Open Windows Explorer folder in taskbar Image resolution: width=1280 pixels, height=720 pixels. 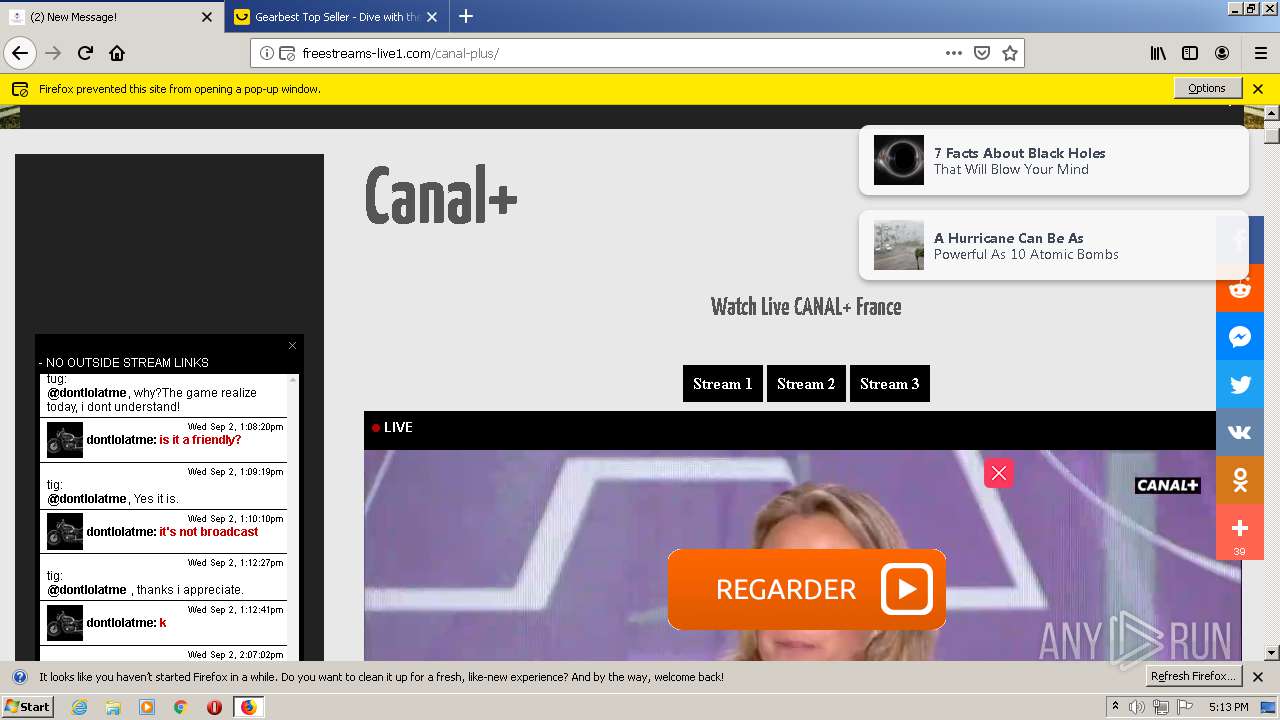[x=113, y=707]
